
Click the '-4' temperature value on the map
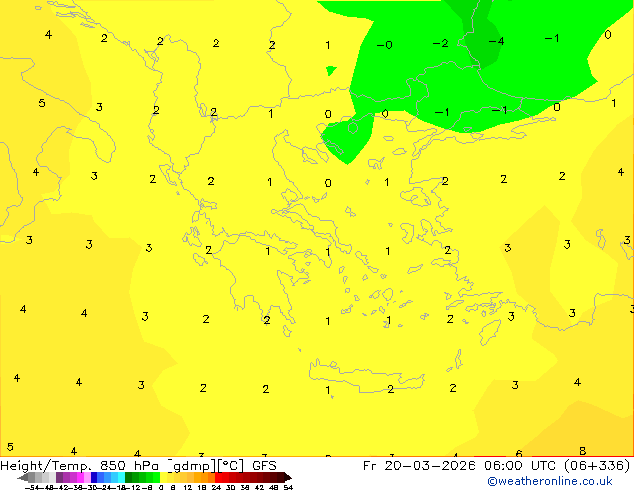(x=497, y=41)
